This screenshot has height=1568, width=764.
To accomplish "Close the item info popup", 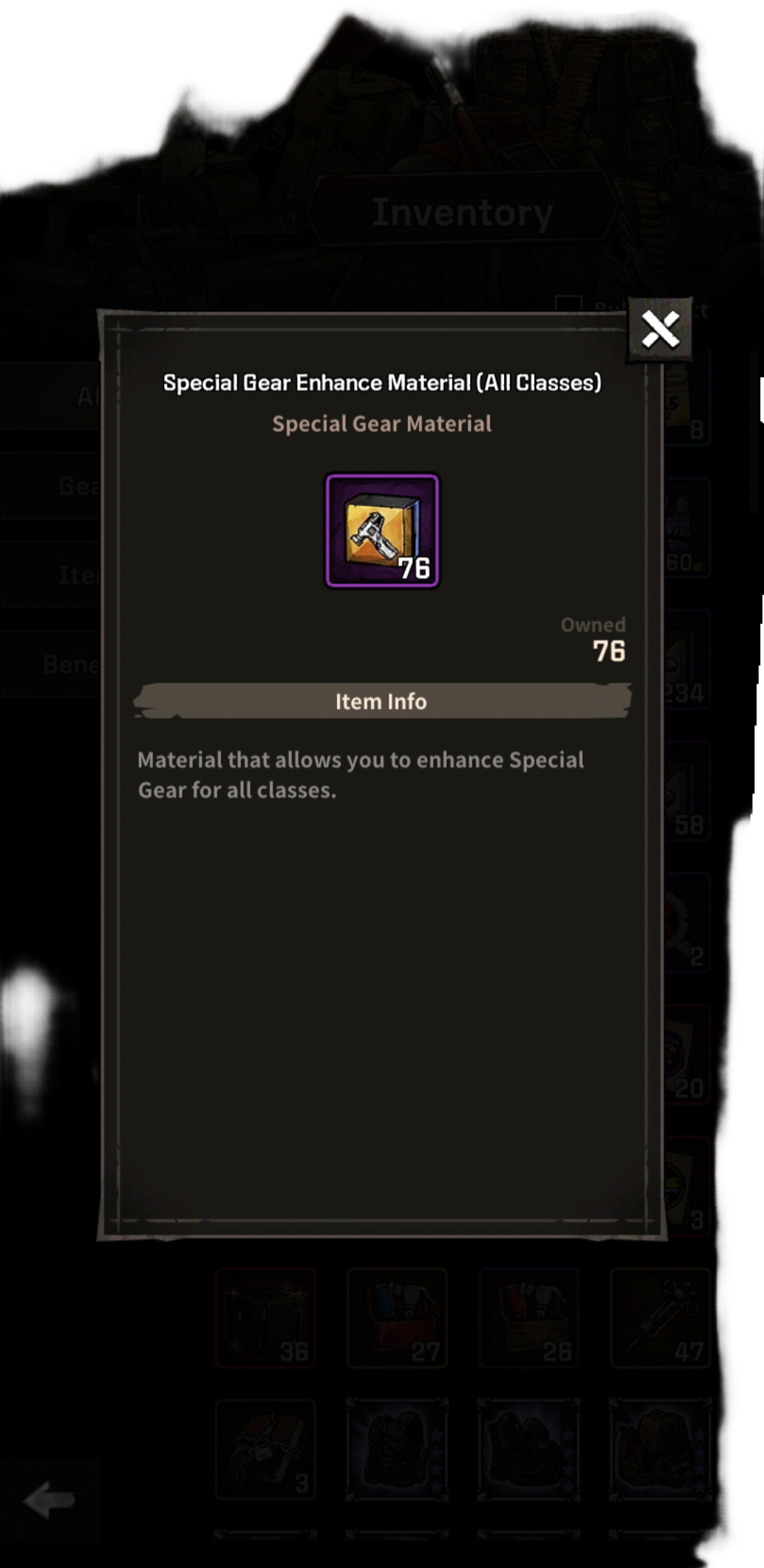I will point(660,329).
